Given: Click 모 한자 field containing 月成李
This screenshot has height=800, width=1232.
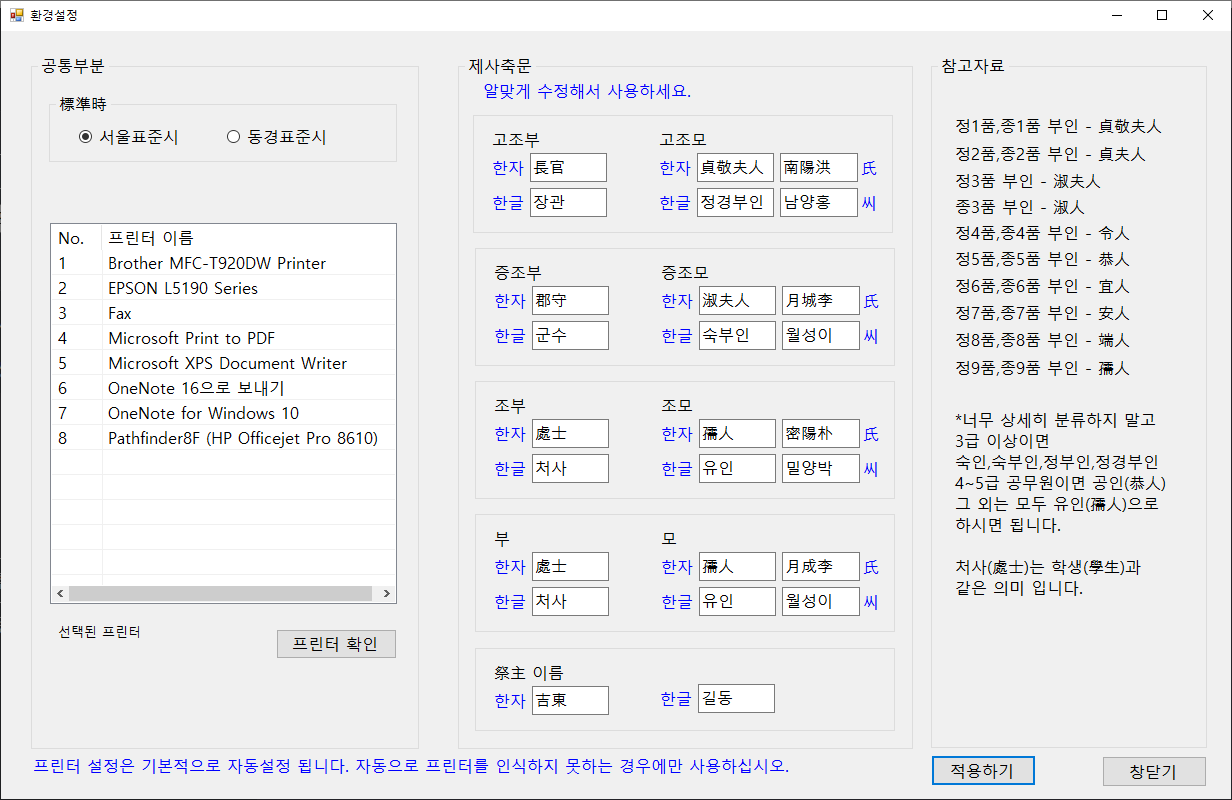Looking at the screenshot, I should coord(821,567).
